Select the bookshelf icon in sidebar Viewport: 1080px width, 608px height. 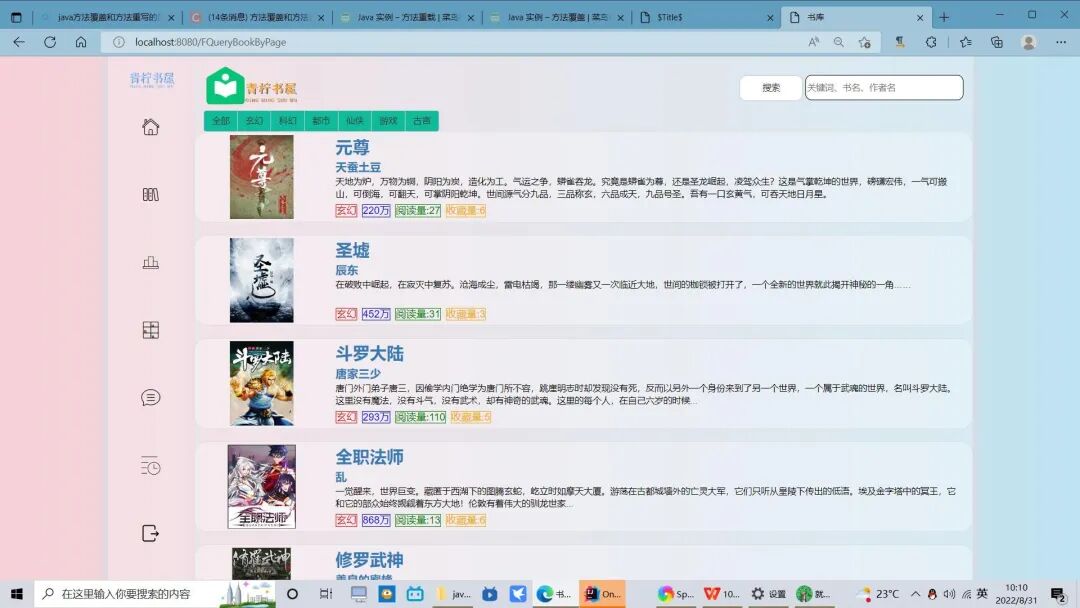150,195
